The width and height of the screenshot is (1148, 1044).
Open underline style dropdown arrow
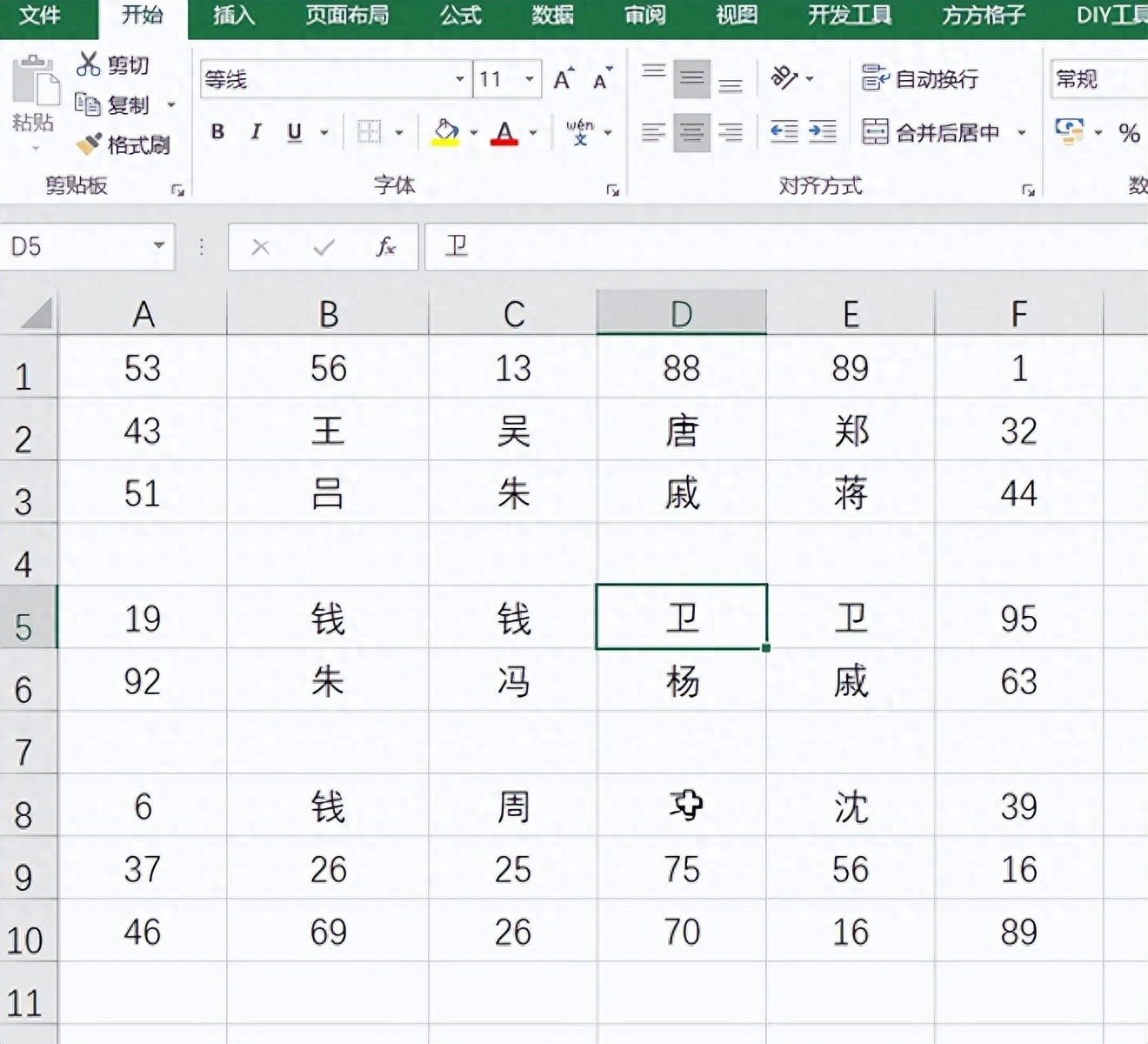click(x=324, y=133)
